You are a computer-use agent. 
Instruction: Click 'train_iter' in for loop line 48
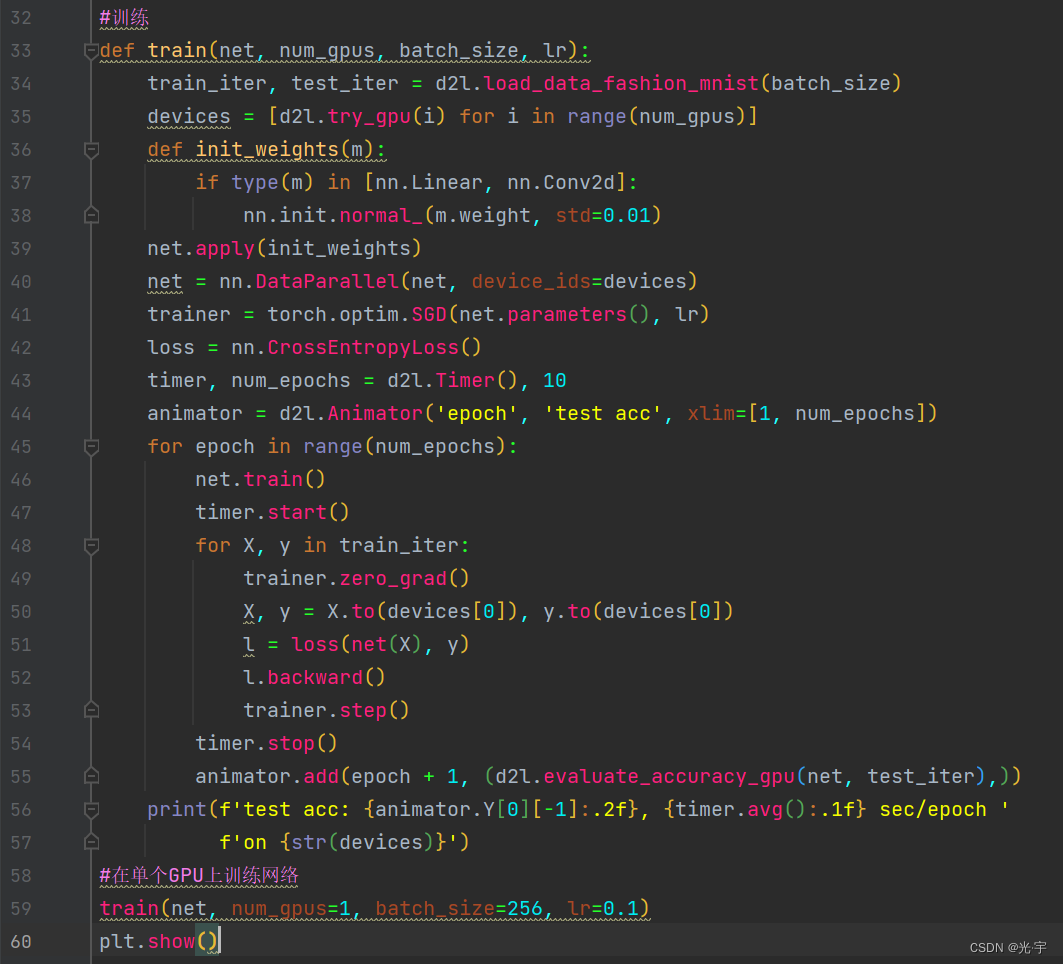click(399, 546)
